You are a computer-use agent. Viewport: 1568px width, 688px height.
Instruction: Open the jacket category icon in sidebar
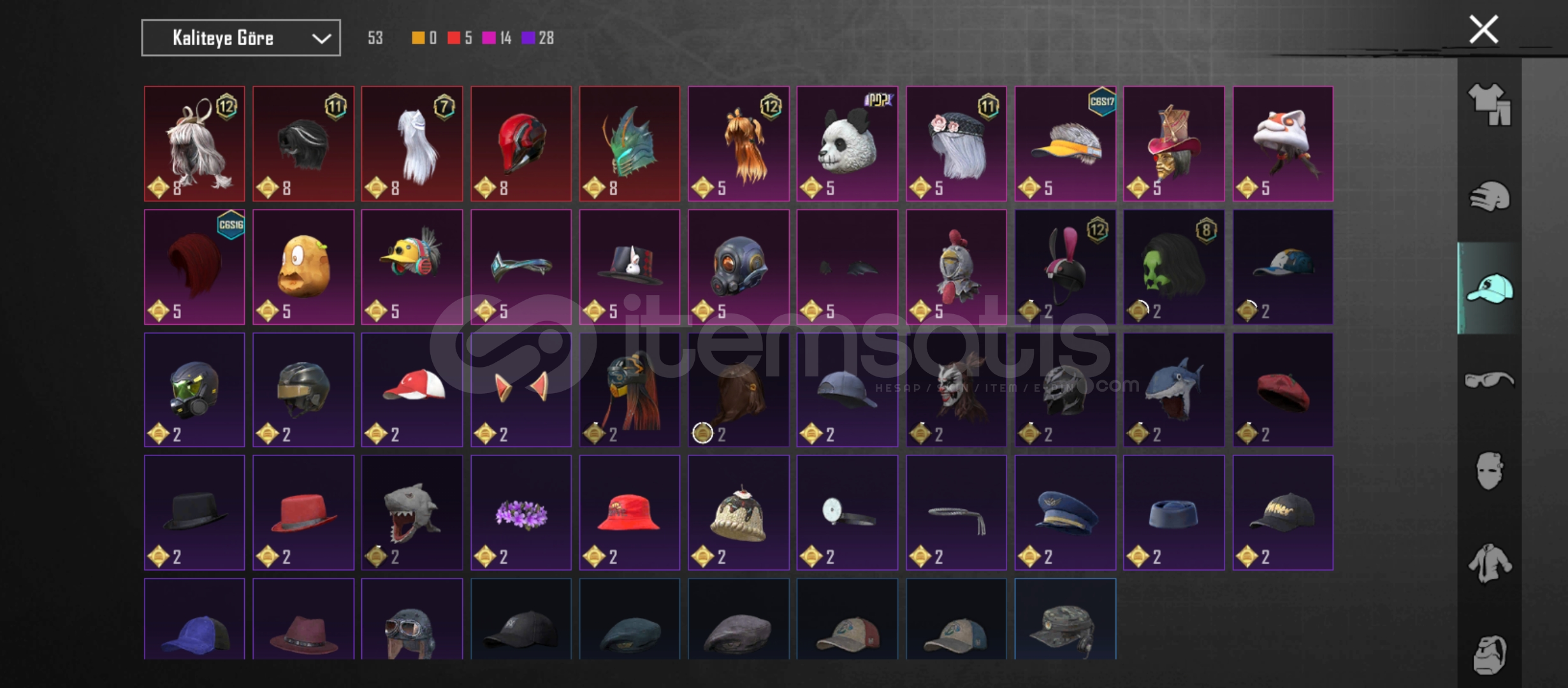coord(1489,563)
